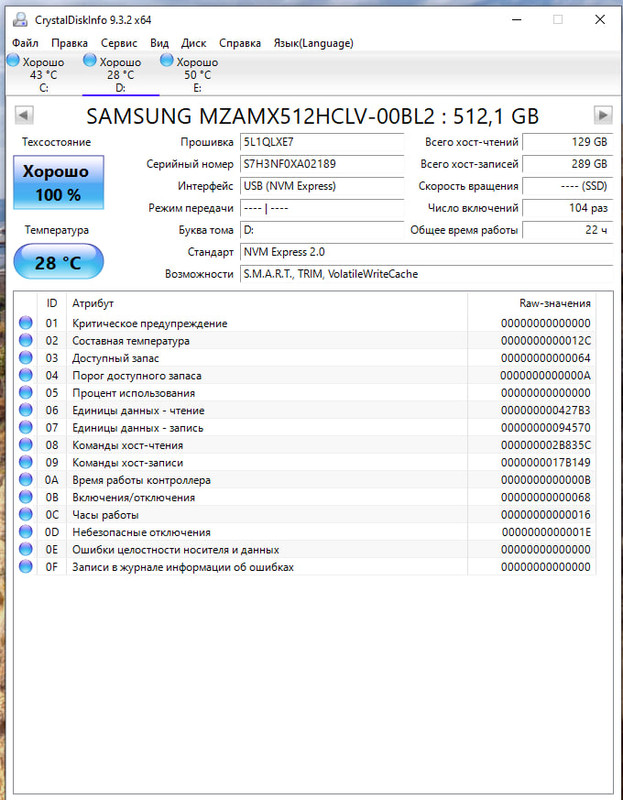
Task: Click status orb of attribute 07 row
Action: pos(26,428)
